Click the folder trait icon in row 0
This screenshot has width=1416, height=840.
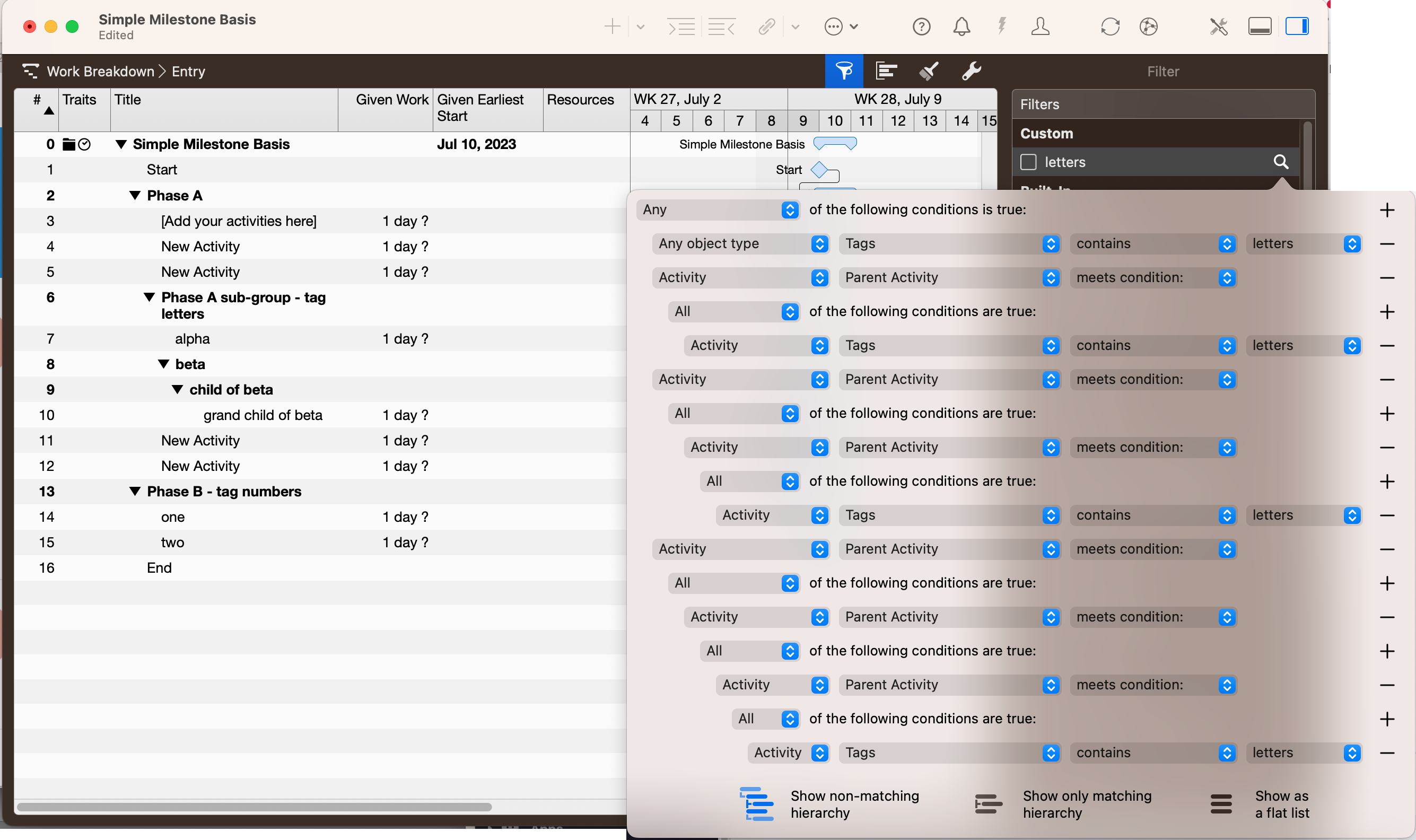pyautogui.click(x=69, y=144)
